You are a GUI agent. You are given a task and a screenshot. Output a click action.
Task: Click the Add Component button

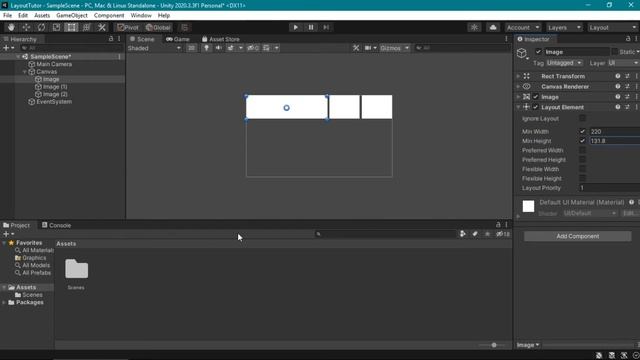(578, 236)
